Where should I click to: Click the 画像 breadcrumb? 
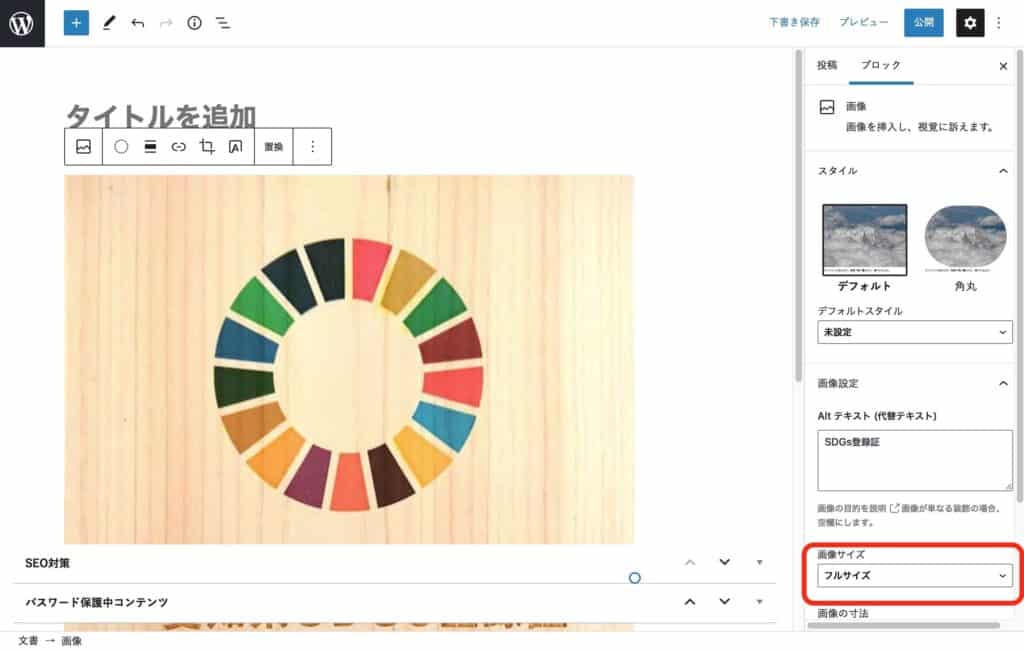pyautogui.click(x=72, y=641)
